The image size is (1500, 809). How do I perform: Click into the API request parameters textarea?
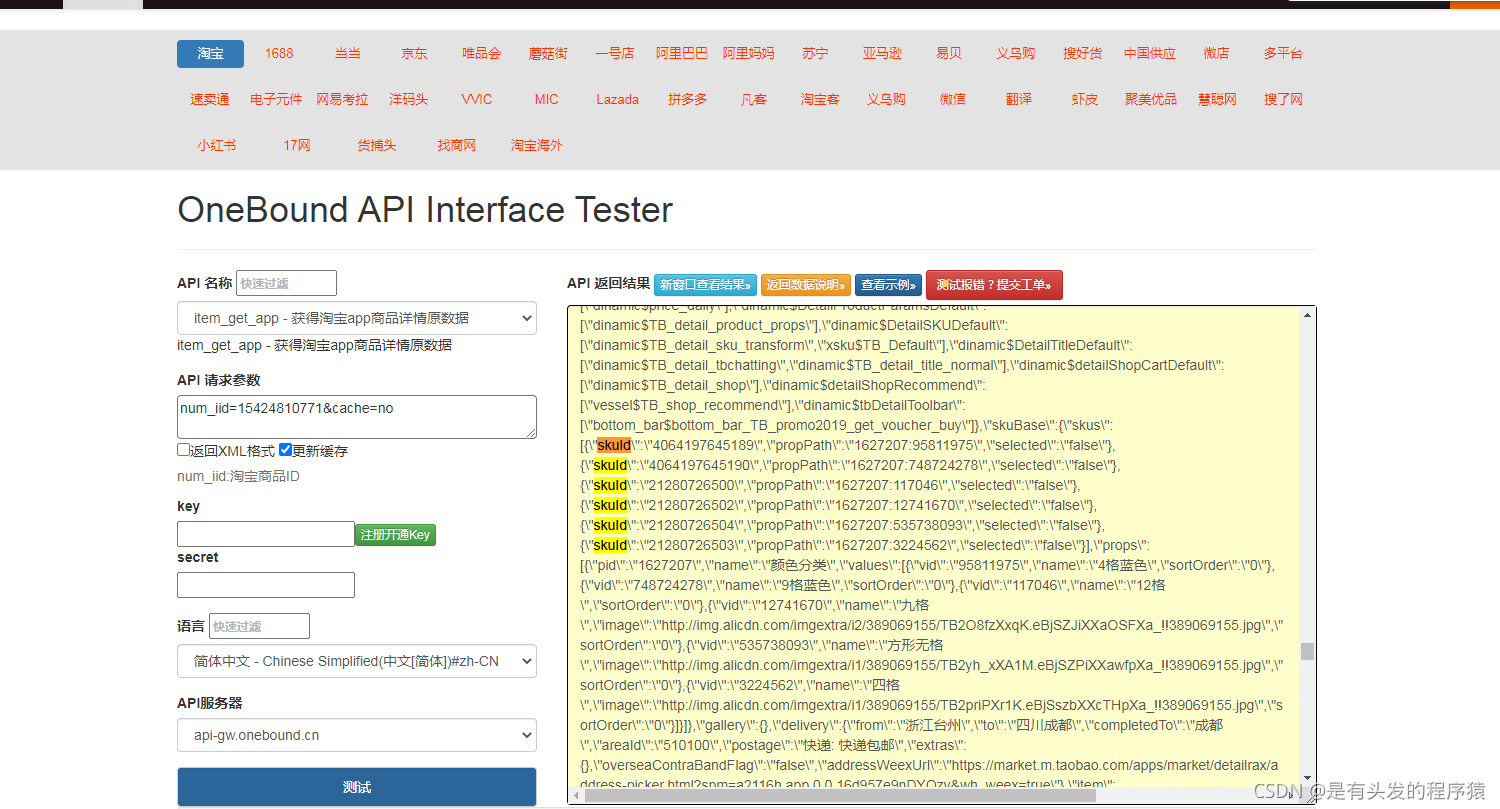[x=357, y=417]
